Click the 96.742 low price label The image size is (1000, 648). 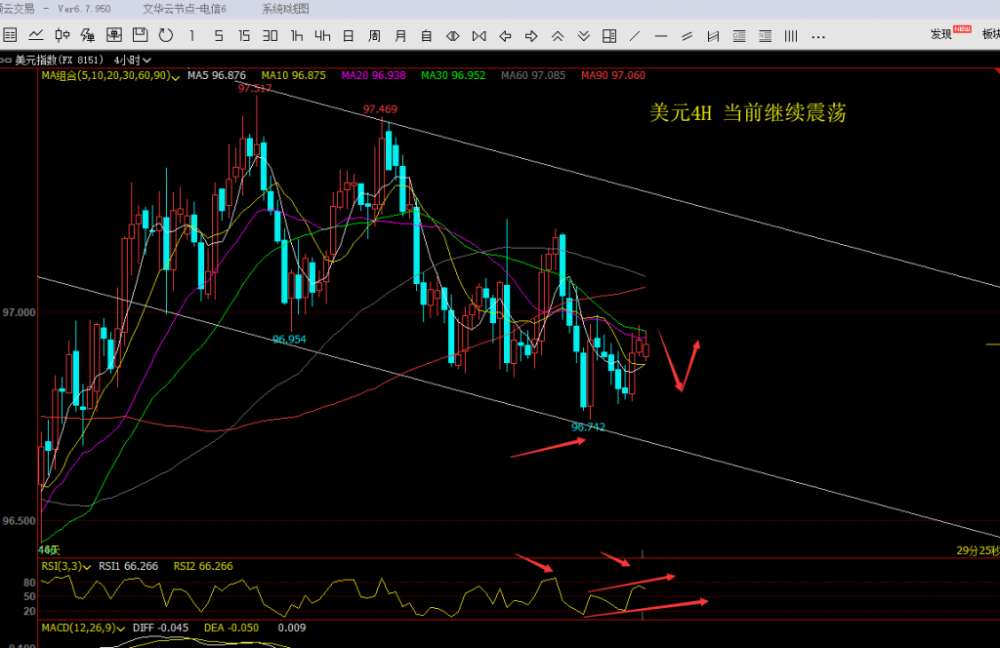(x=588, y=427)
